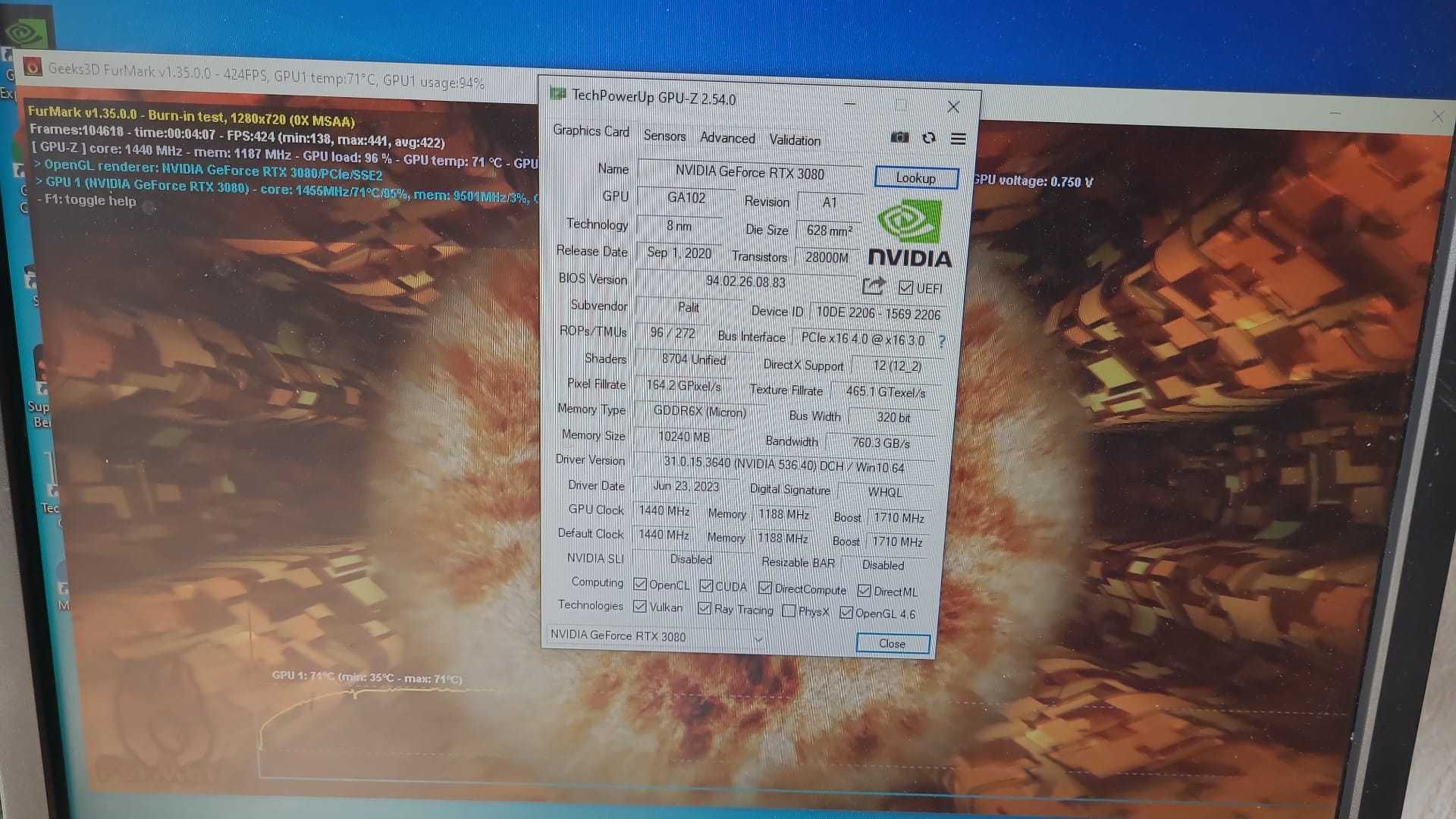Click the FurMark GPU 1 temperature graph label
1456x819 pixels.
367,677
